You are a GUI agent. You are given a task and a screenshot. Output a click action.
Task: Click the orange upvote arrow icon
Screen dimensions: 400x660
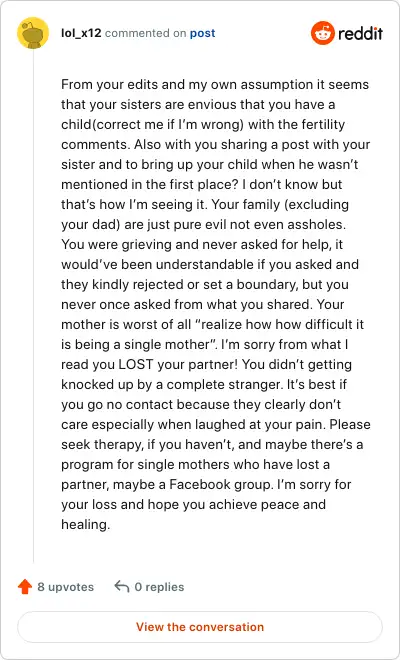25,586
